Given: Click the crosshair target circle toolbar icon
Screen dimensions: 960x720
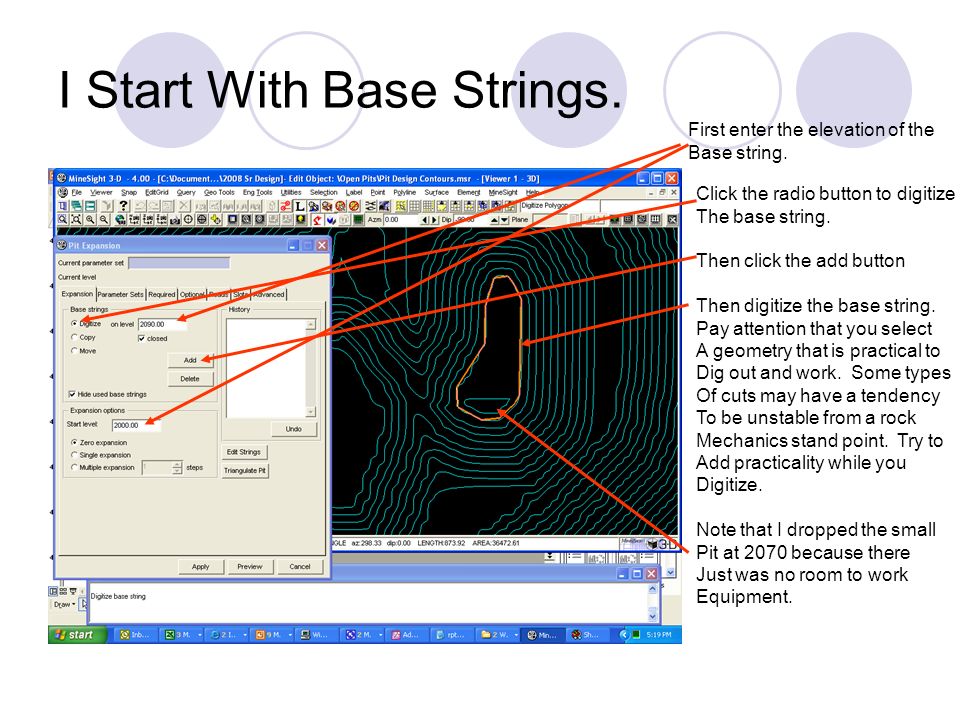Looking at the screenshot, I should pos(188,220).
